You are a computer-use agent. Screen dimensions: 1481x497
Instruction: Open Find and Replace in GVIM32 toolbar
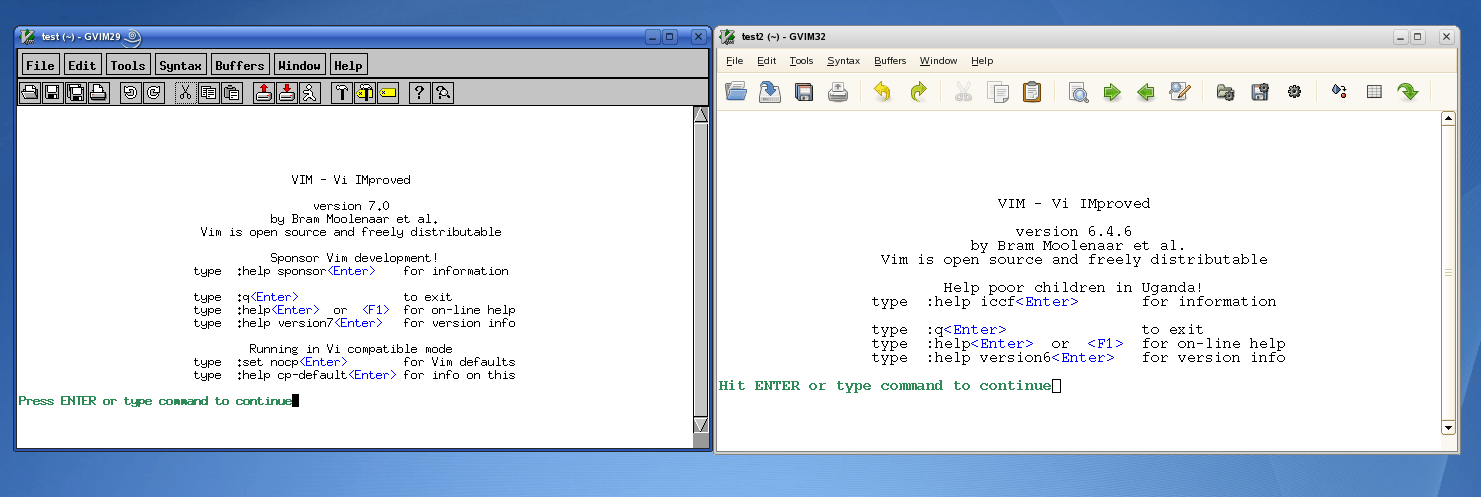[x=1180, y=92]
